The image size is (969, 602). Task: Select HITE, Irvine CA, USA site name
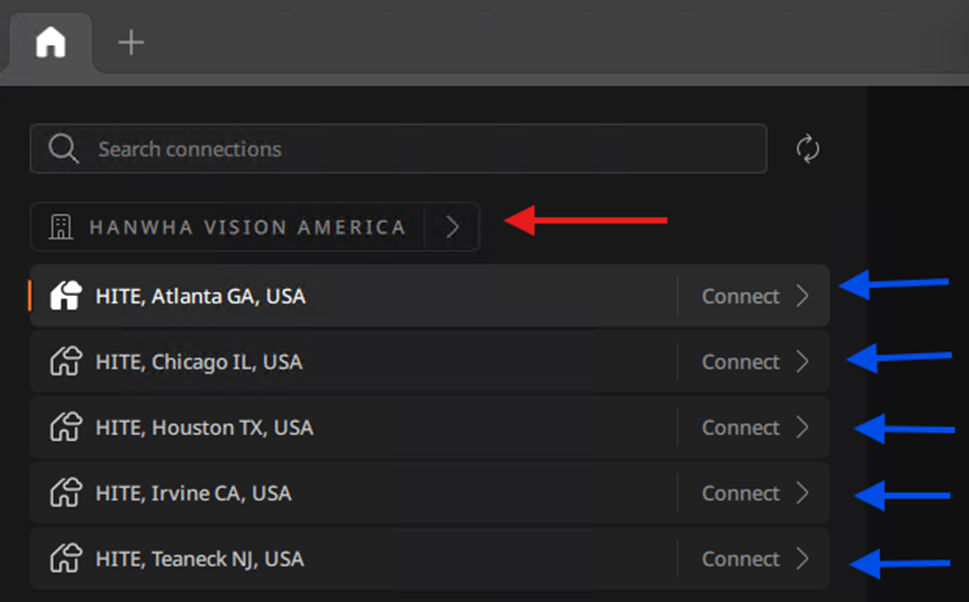click(193, 493)
